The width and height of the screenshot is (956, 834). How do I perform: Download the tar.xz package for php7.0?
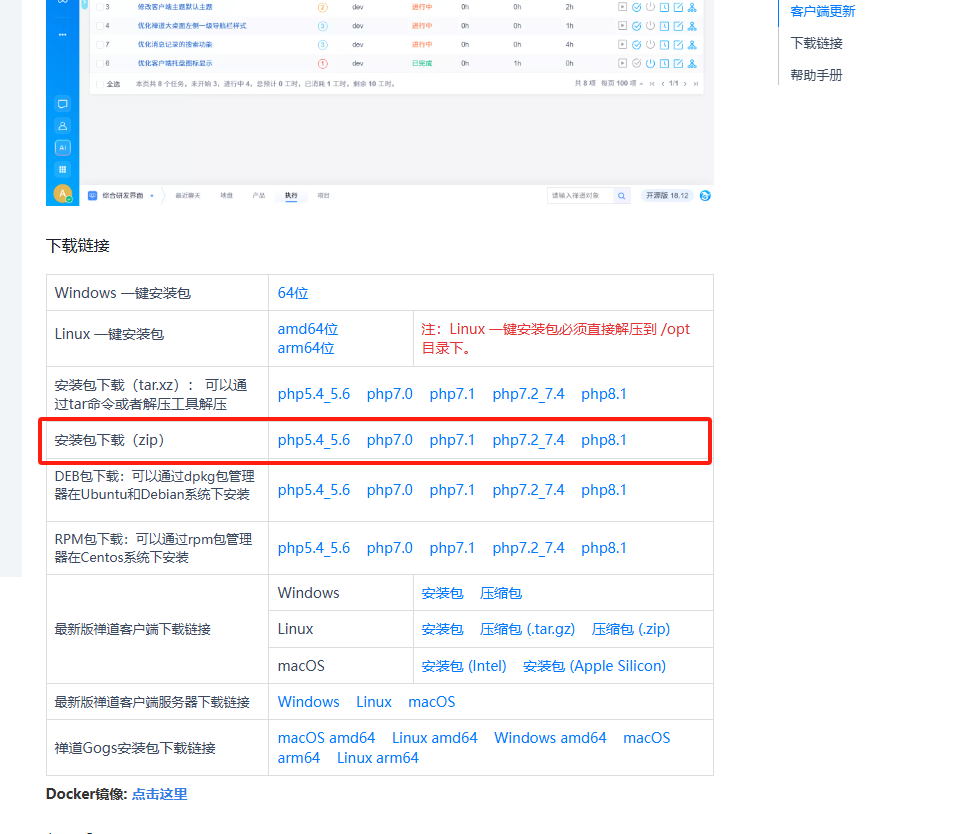point(390,394)
